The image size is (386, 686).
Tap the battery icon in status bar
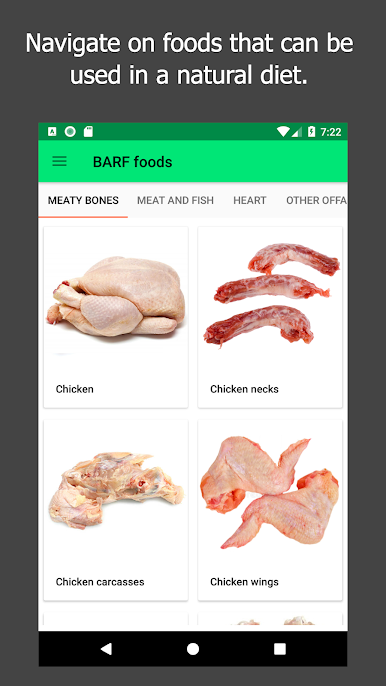pyautogui.click(x=311, y=131)
